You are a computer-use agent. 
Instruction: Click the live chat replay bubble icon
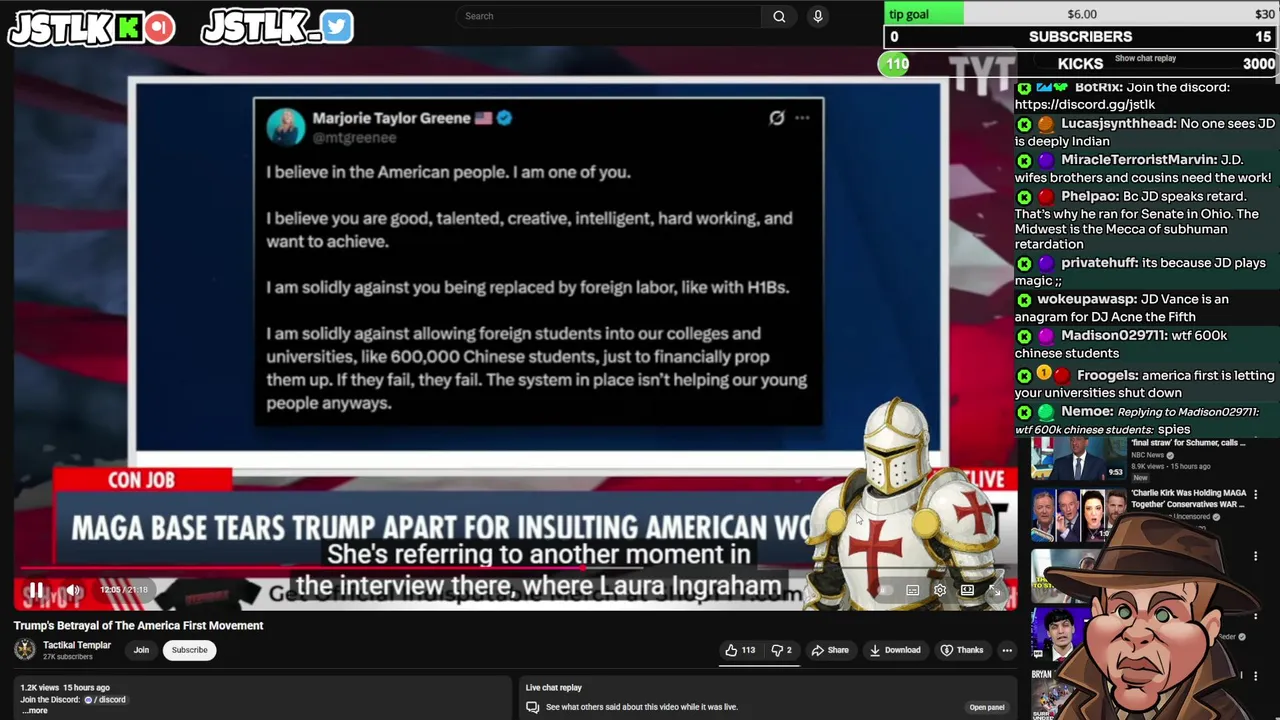click(x=533, y=707)
